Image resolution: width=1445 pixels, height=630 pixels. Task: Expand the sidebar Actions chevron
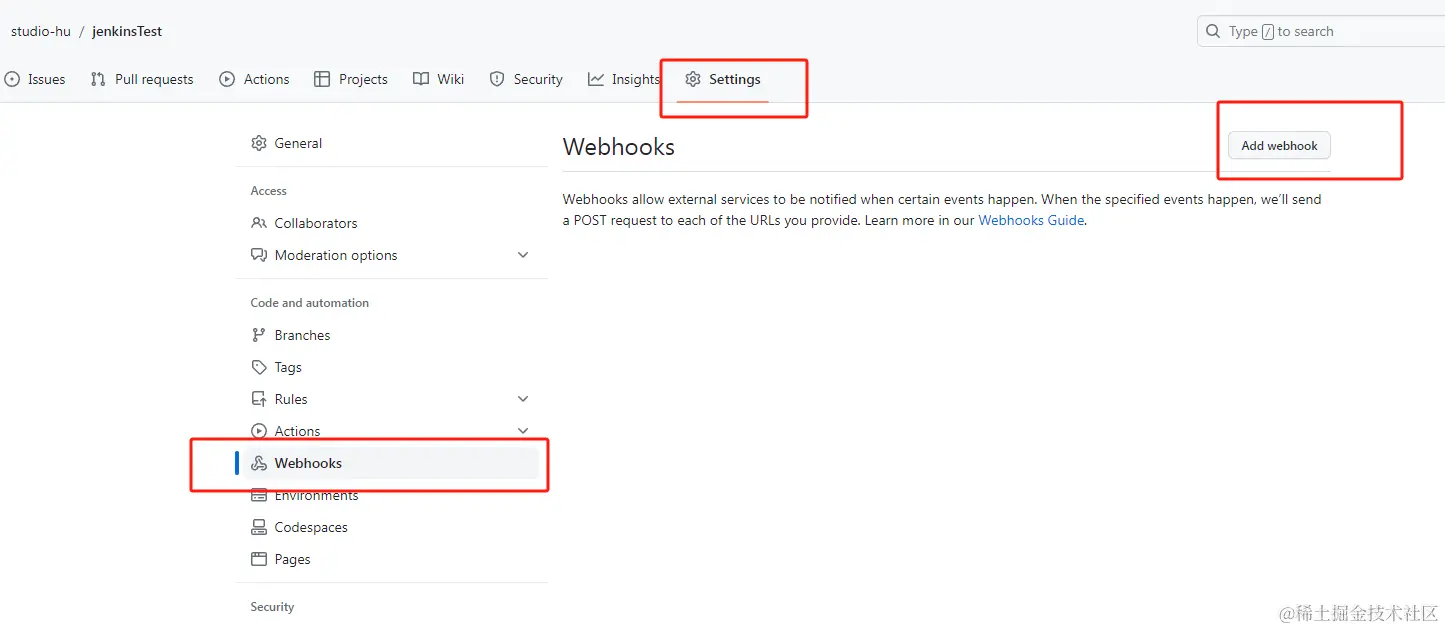point(523,431)
